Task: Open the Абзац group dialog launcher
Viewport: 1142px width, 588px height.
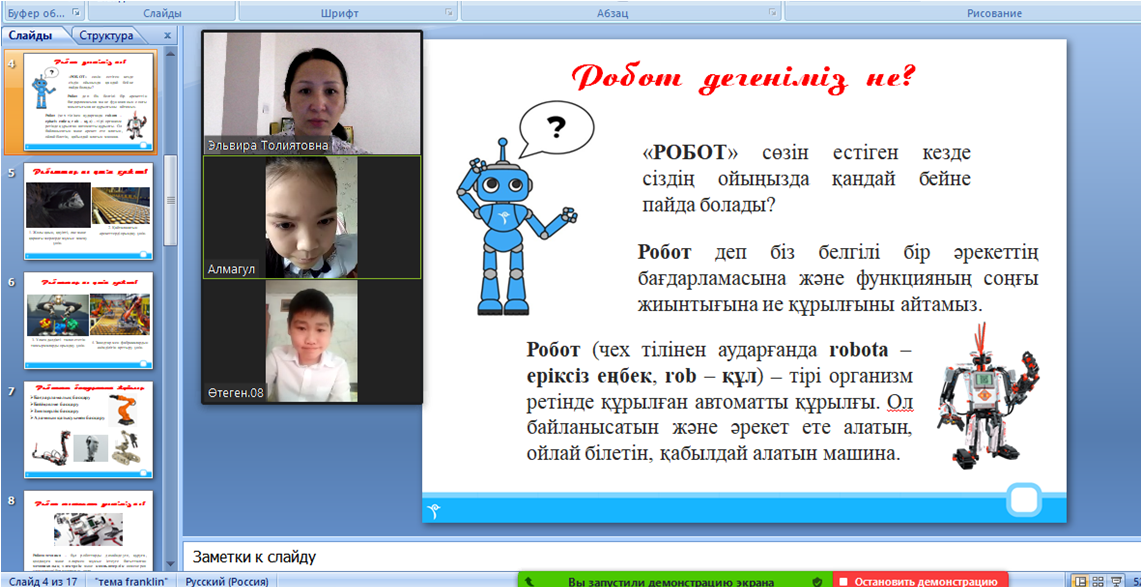Action: tap(773, 13)
